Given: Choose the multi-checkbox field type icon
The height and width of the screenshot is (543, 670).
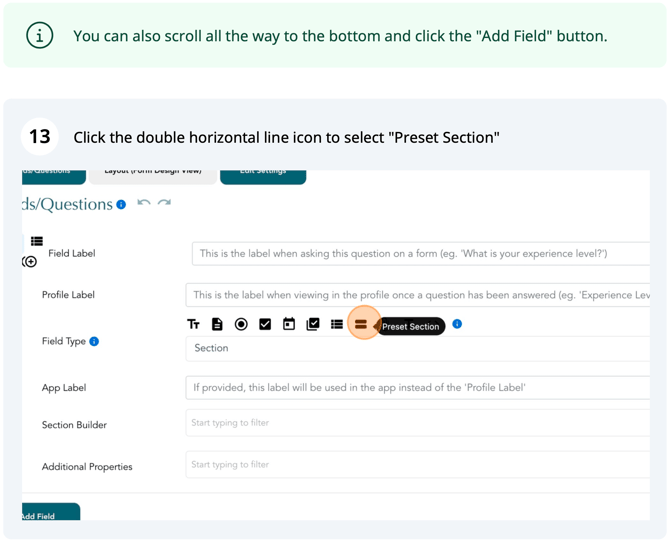Looking at the screenshot, I should coord(313,324).
